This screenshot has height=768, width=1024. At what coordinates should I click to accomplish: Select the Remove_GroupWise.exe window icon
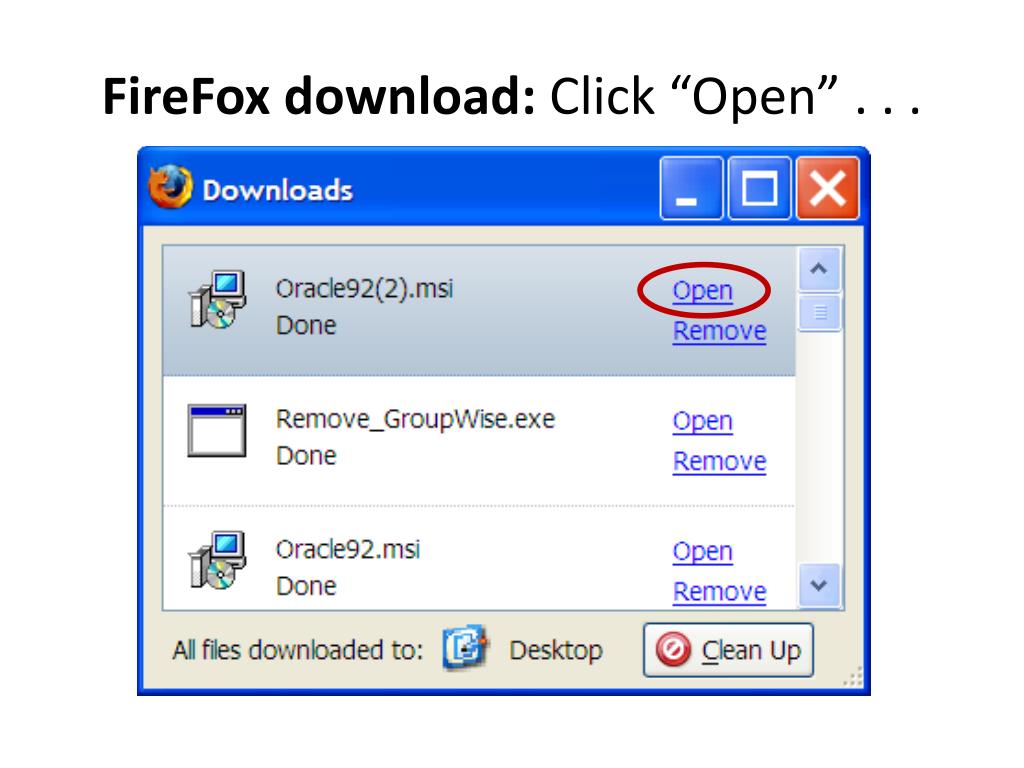click(x=217, y=430)
